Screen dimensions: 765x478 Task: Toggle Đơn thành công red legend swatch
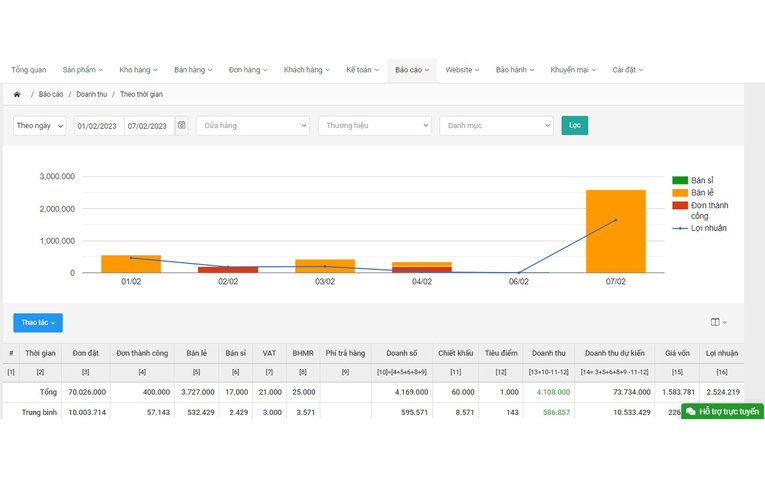point(680,205)
